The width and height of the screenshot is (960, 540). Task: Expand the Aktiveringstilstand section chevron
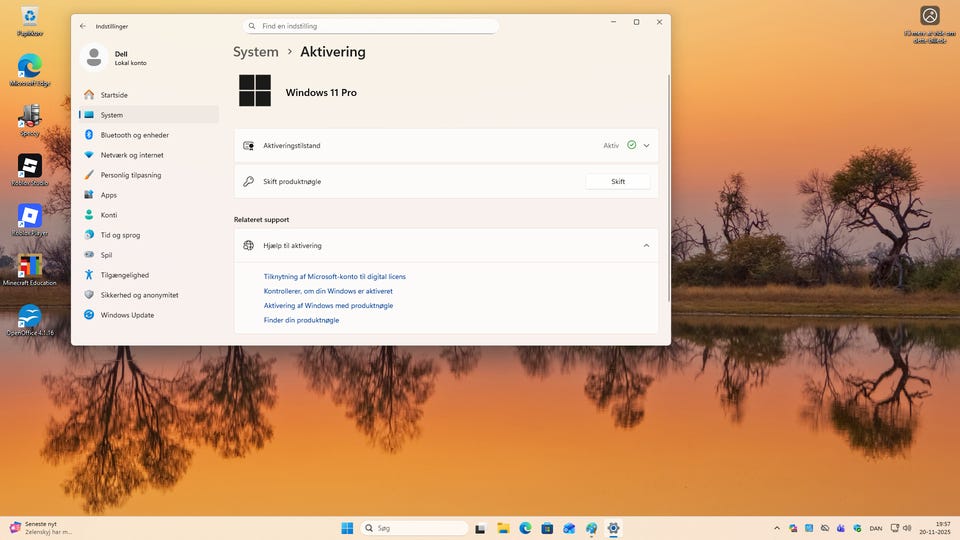(646, 146)
